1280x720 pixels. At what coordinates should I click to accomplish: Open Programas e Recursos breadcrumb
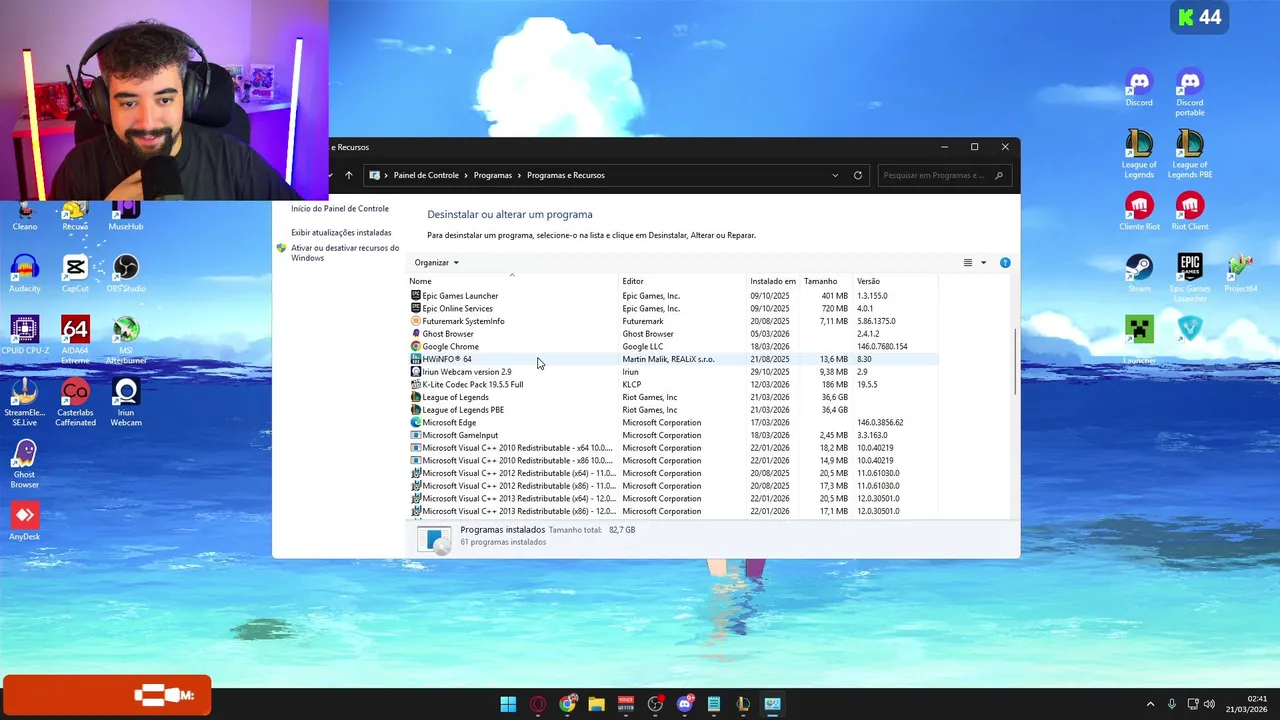(x=566, y=175)
